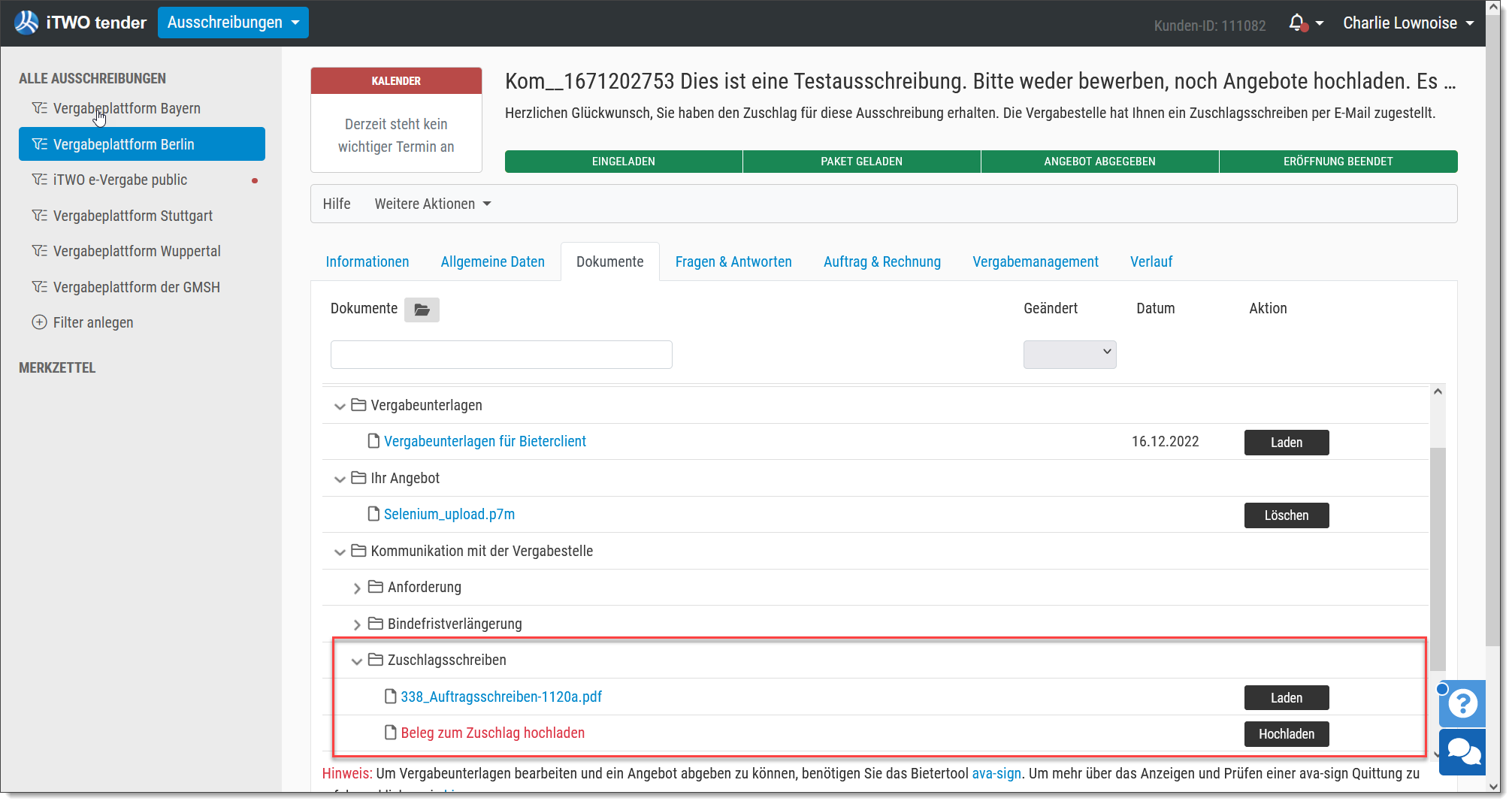Image resolution: width=1512 pixels, height=804 pixels.
Task: Click the file icon of Selenium_upload.p7m
Action: click(373, 514)
